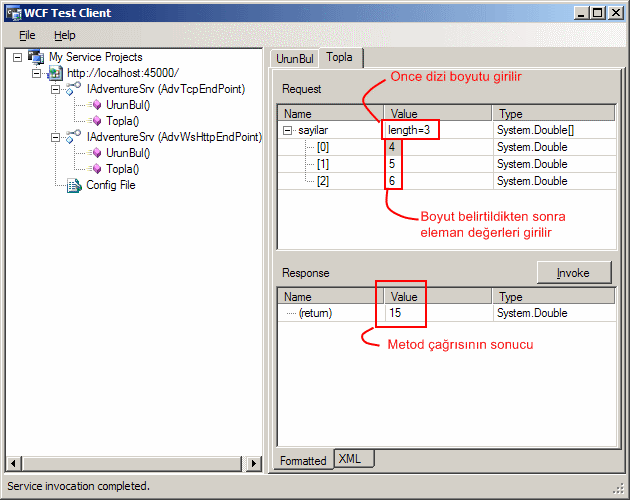630x500 pixels.
Task: Collapse the My Service Projects tree node
Action: click(19, 58)
